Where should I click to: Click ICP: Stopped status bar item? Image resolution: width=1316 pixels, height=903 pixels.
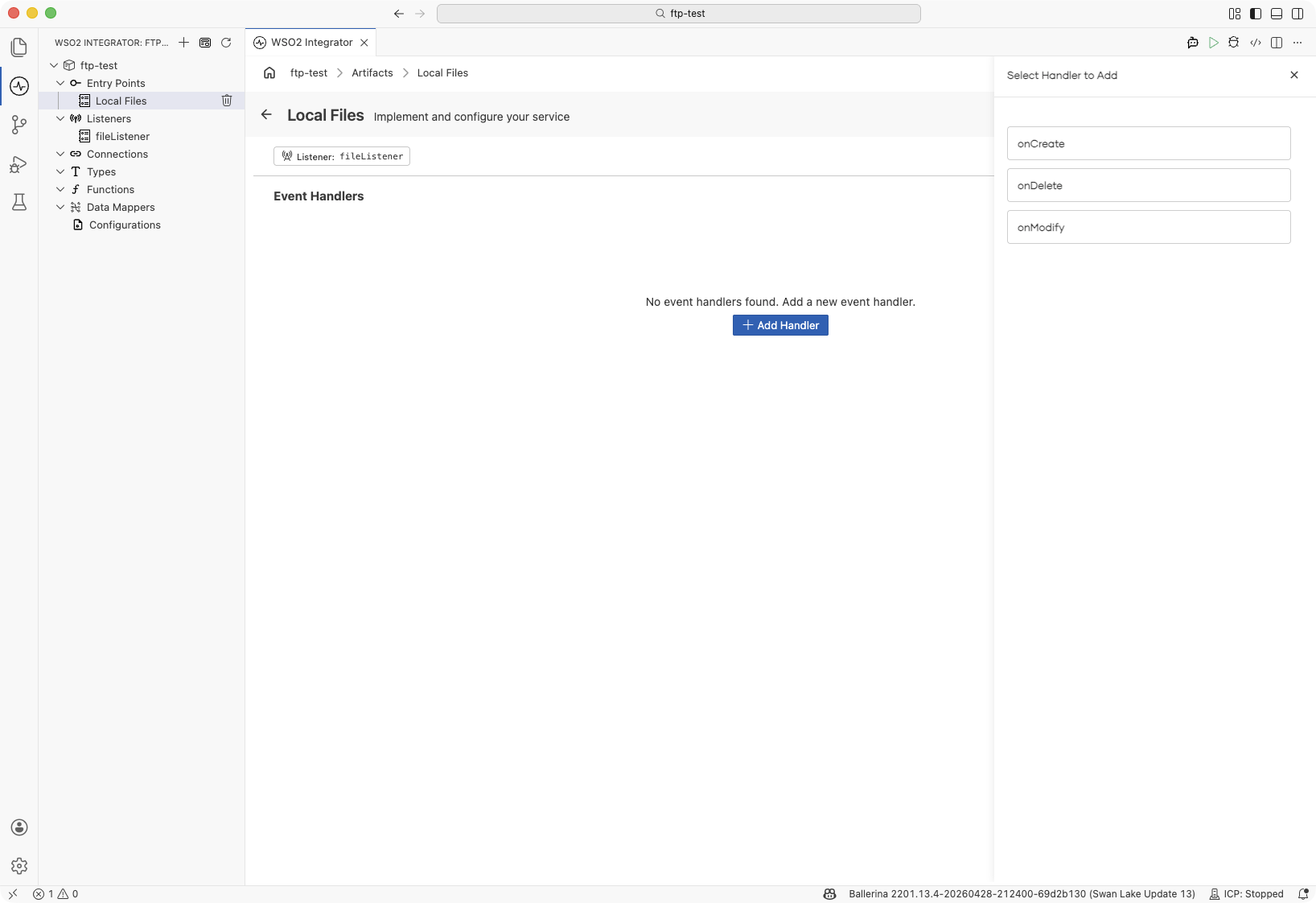[x=1247, y=894]
